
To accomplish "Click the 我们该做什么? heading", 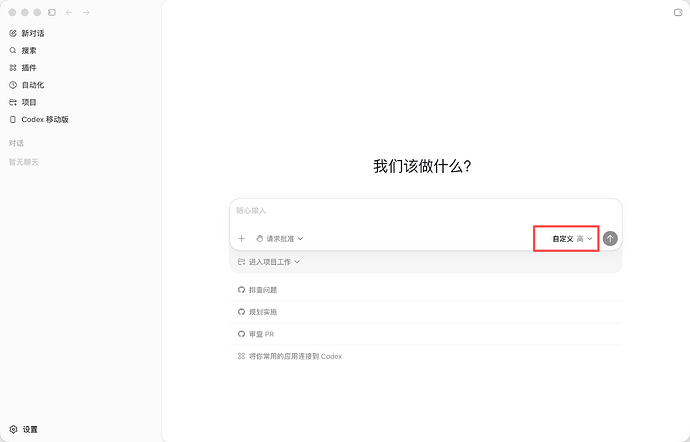I will (x=422, y=166).
